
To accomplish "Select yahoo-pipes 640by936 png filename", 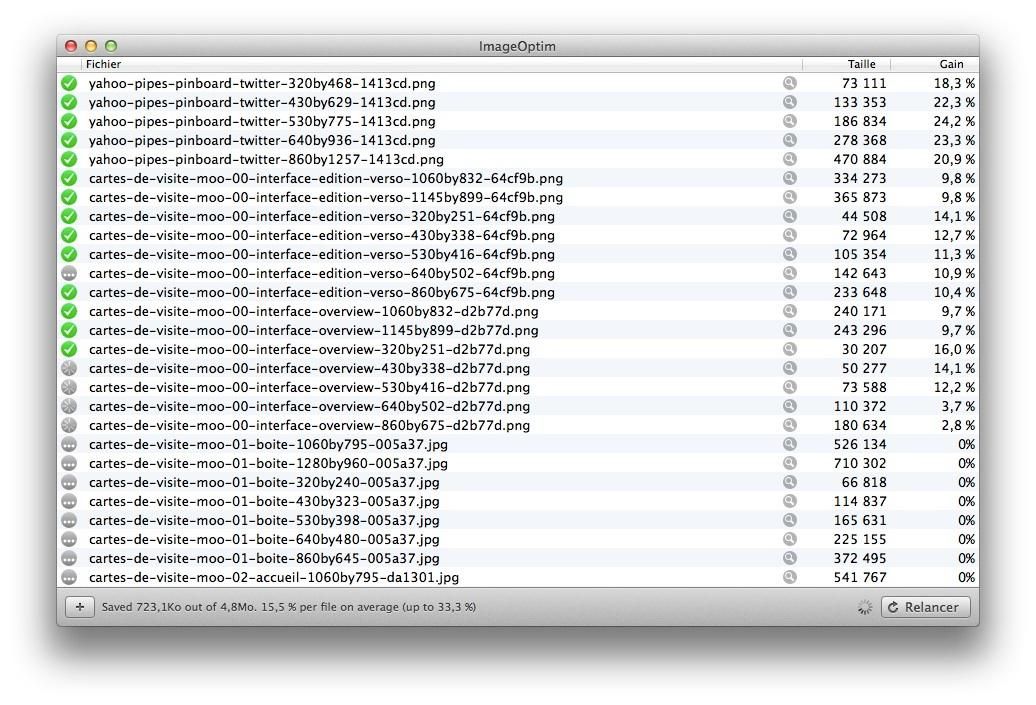I will pyautogui.click(x=262, y=140).
